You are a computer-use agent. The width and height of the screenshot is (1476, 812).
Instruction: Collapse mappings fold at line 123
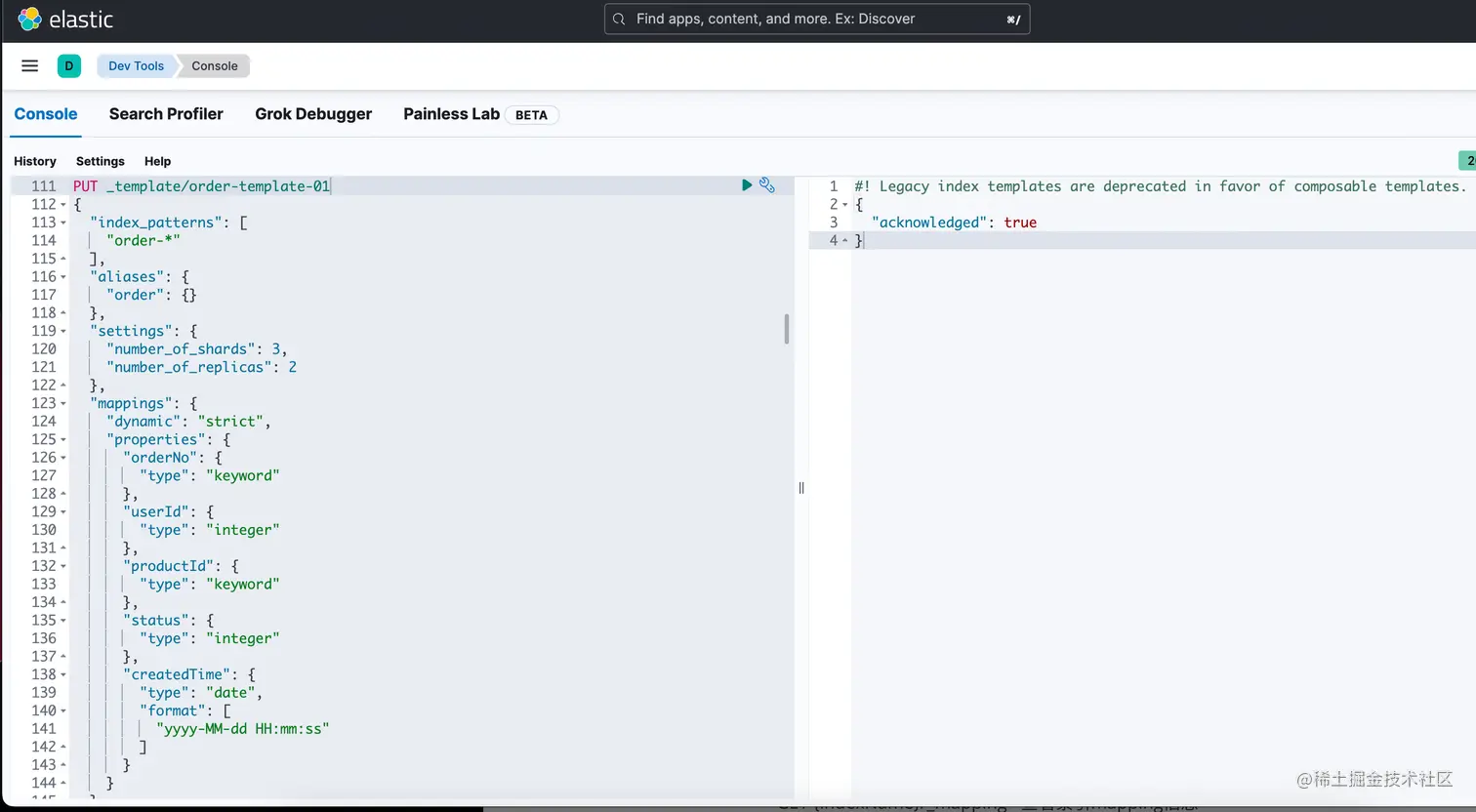pyautogui.click(x=63, y=403)
